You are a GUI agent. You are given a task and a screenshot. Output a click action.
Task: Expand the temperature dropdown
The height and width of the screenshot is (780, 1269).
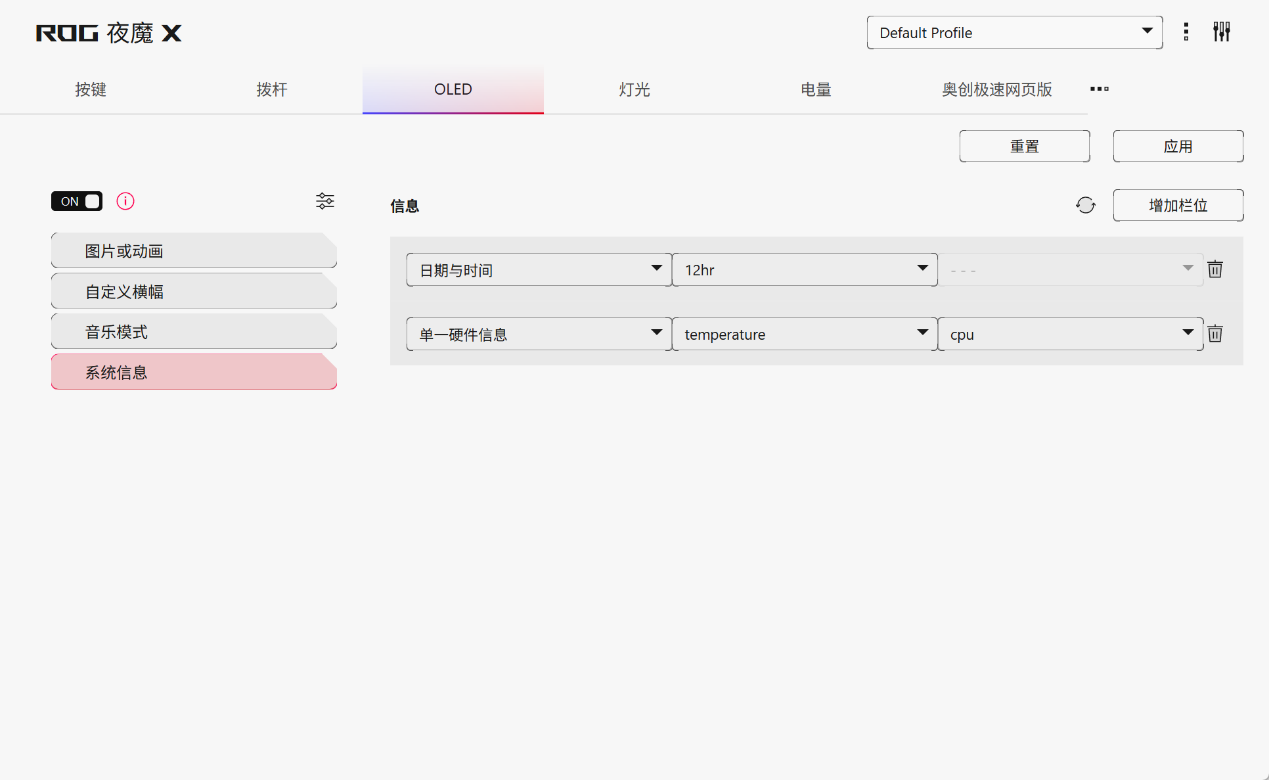pyautogui.click(x=804, y=334)
